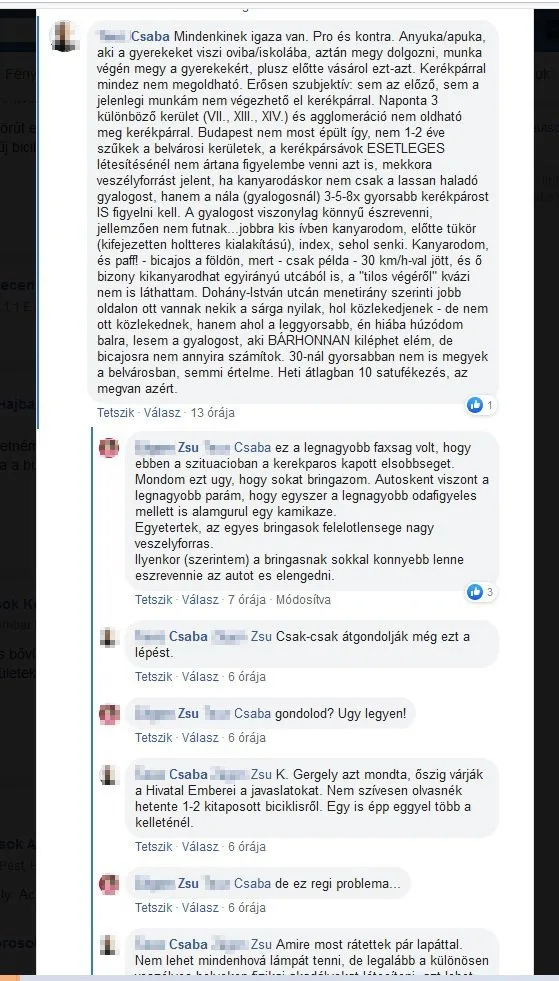The height and width of the screenshot is (981, 559).
Task: Click Válasz under the gondolod? reply
Action: 200,738
